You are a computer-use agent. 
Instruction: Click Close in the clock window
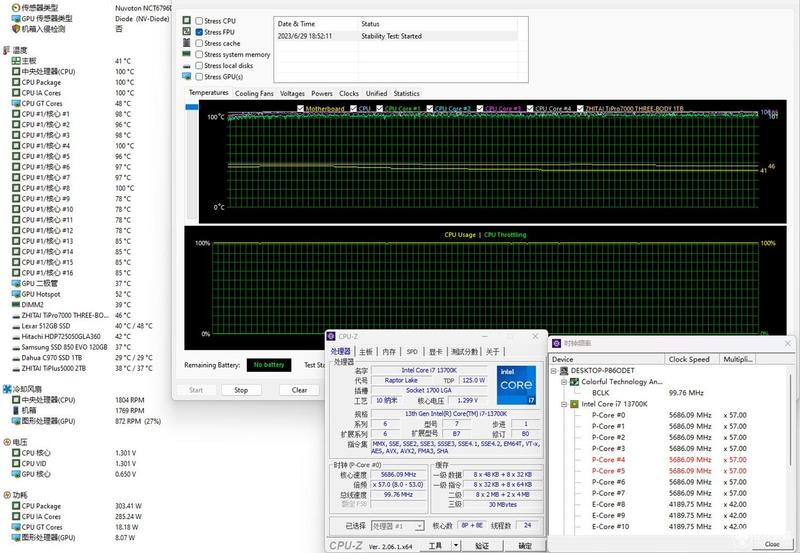[x=772, y=544]
